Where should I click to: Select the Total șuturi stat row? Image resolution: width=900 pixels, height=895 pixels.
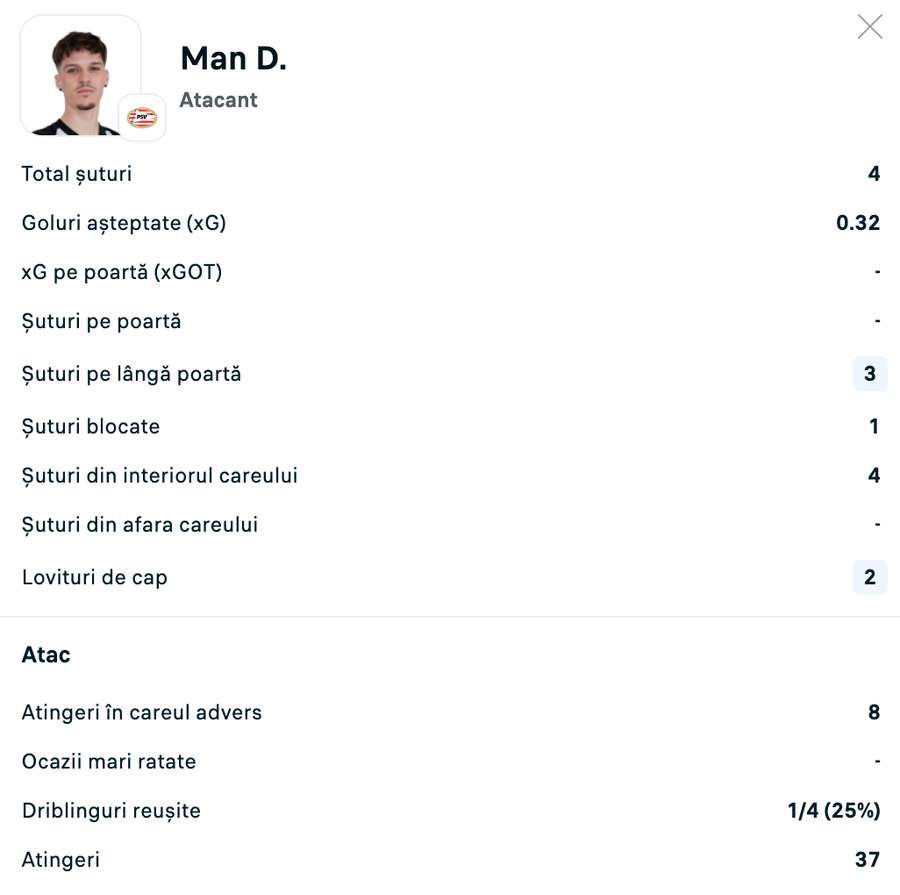click(x=77, y=173)
